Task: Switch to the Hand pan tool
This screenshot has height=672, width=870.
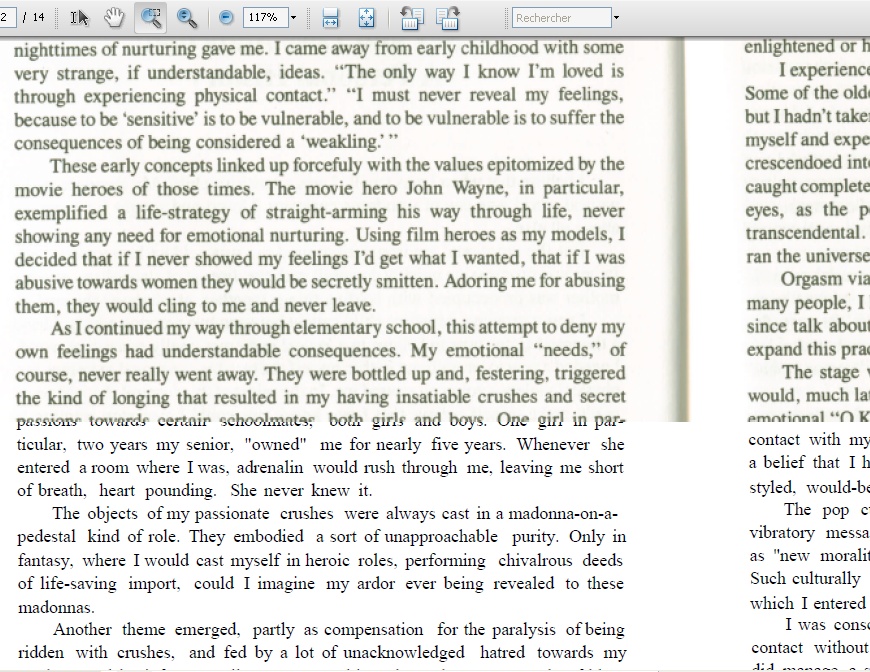Action: point(114,18)
